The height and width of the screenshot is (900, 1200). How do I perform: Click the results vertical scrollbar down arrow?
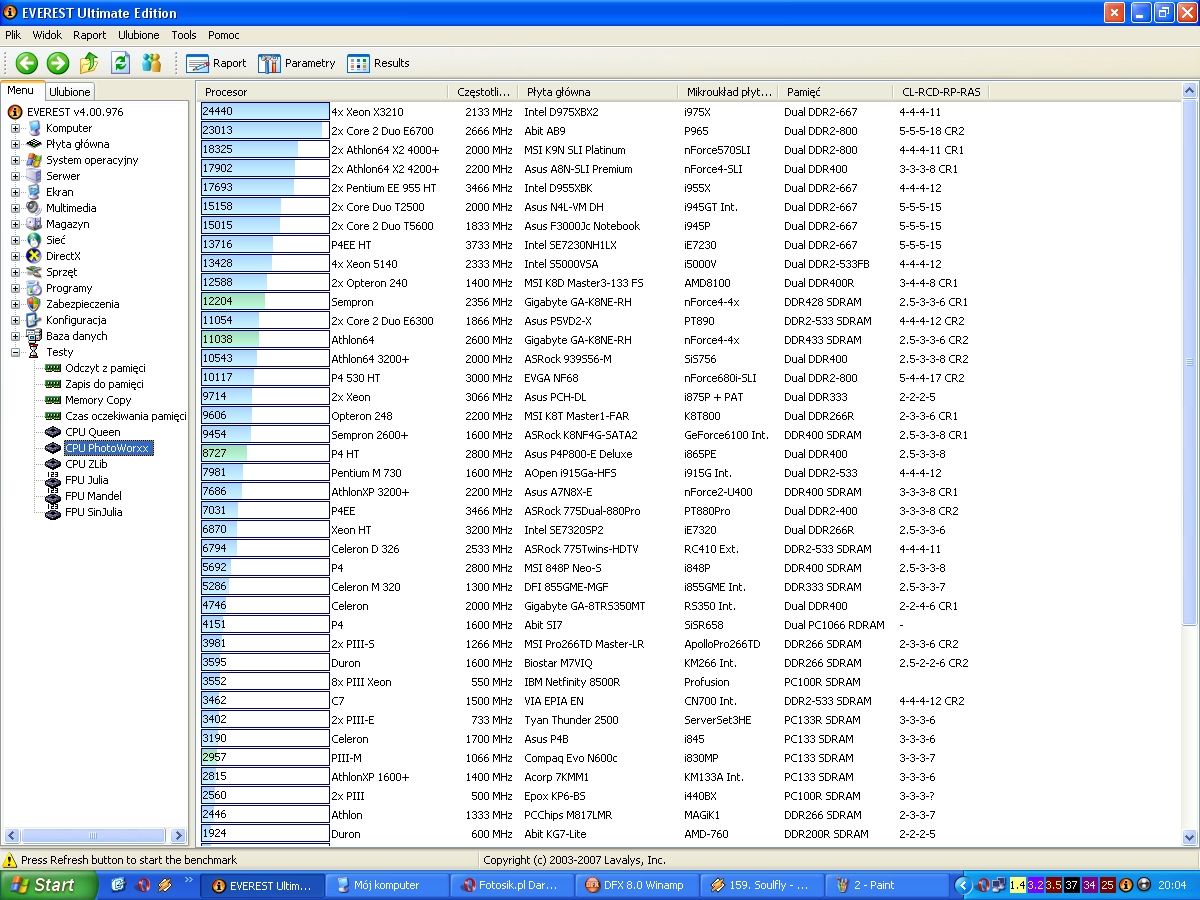(x=1190, y=838)
